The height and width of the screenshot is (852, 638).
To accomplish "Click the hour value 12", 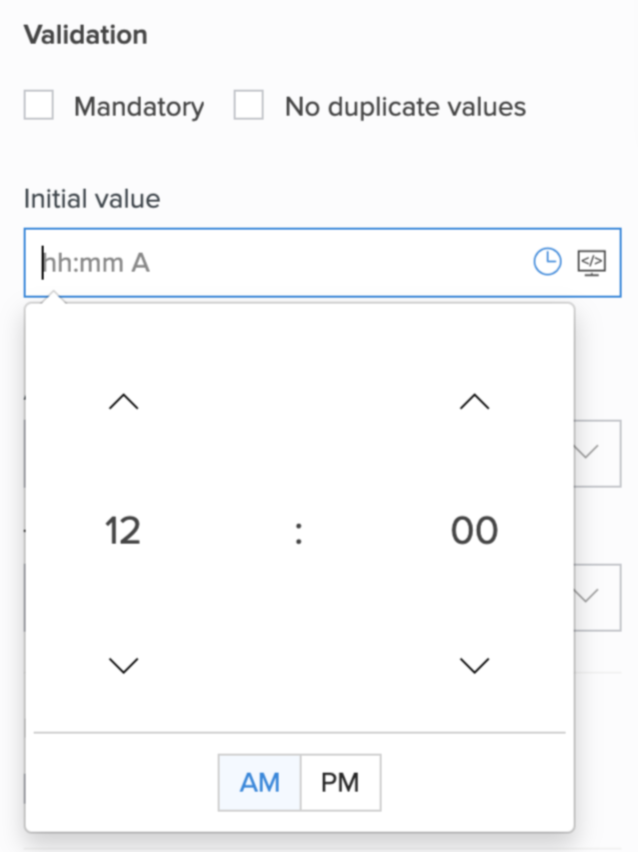I will point(123,531).
